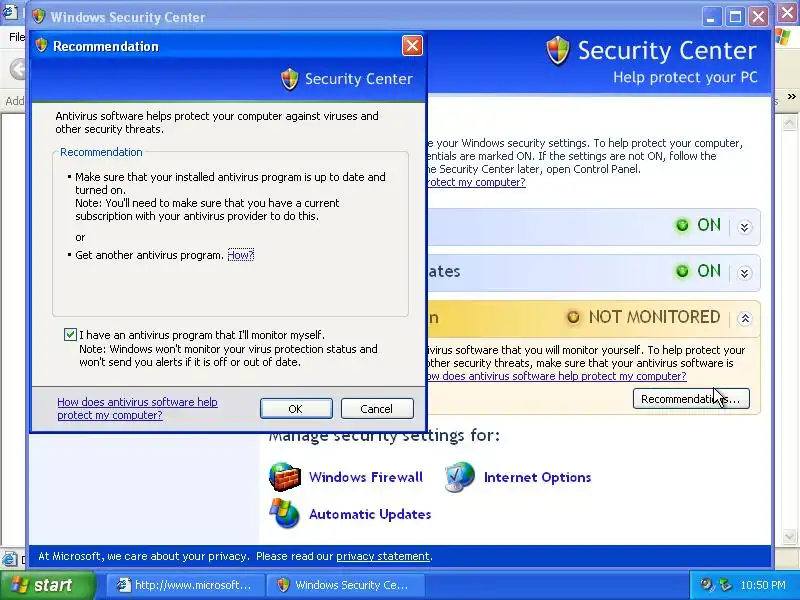800x600 pixels.
Task: Click the browser toolbar double-chevron overflow
Action: tap(791, 96)
